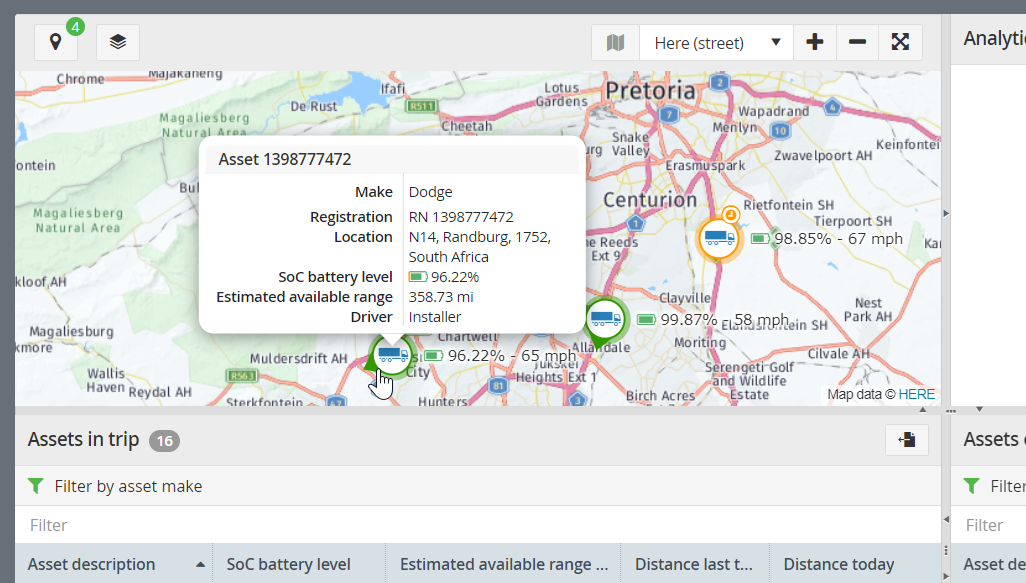Collapse the map panel with up arrow

coord(923,410)
